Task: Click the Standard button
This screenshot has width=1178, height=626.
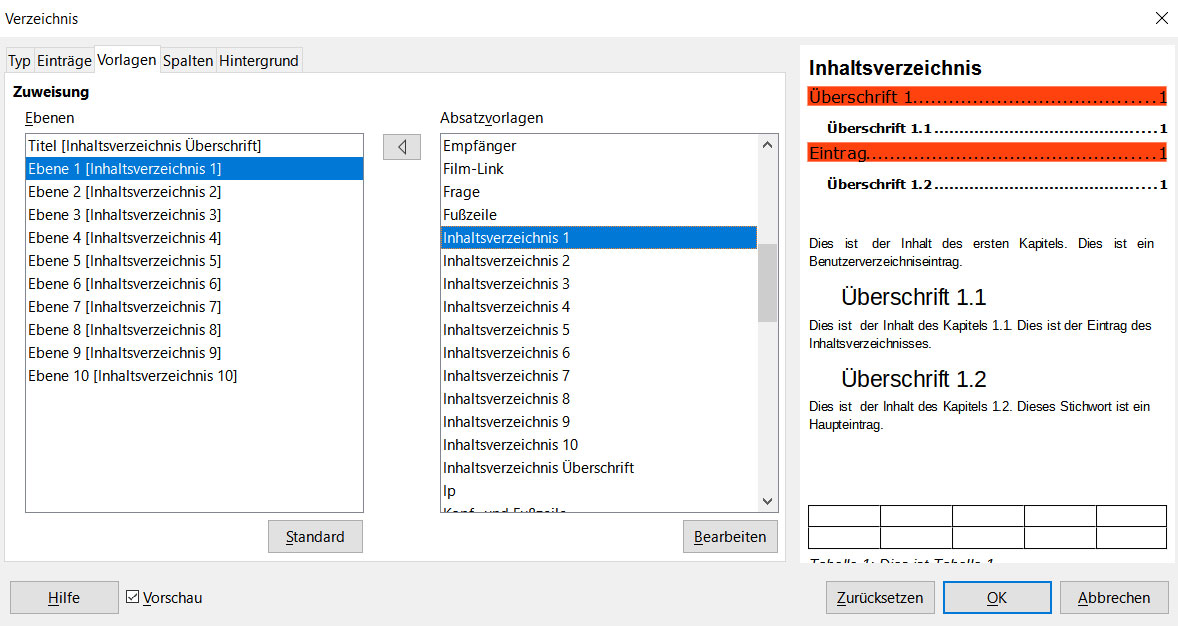Action: (314, 536)
